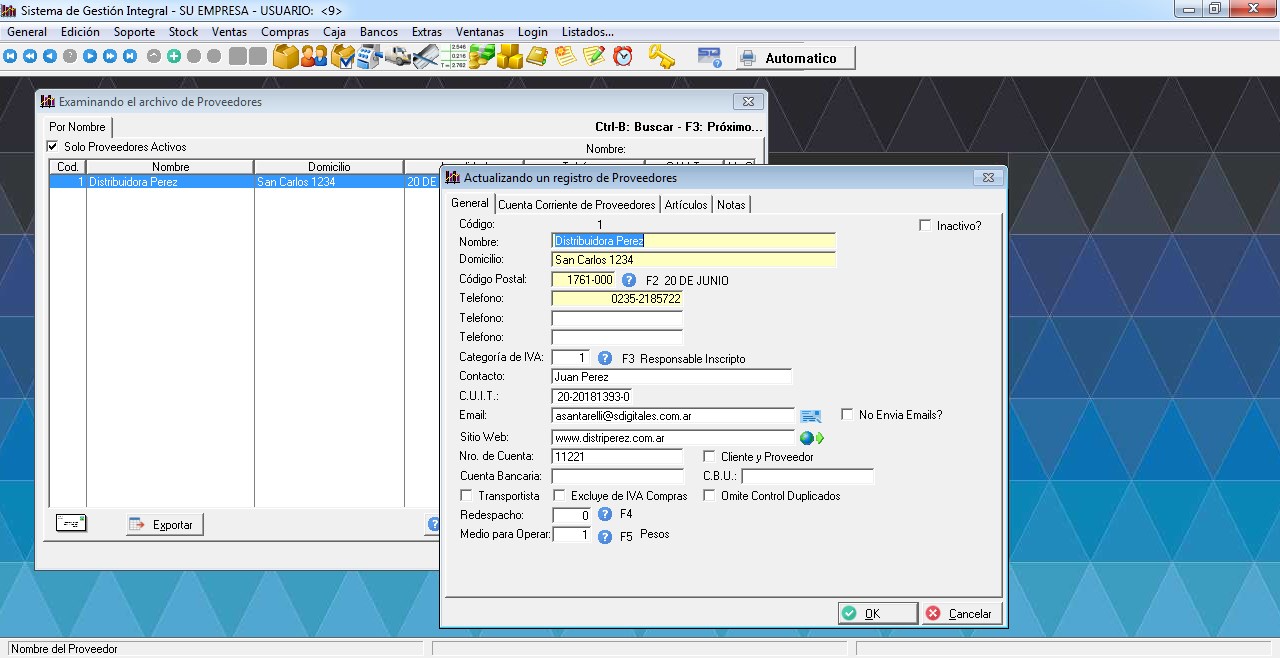
Task: Switch to Cuenta Corriente de Proveedores tab
Action: pos(576,205)
